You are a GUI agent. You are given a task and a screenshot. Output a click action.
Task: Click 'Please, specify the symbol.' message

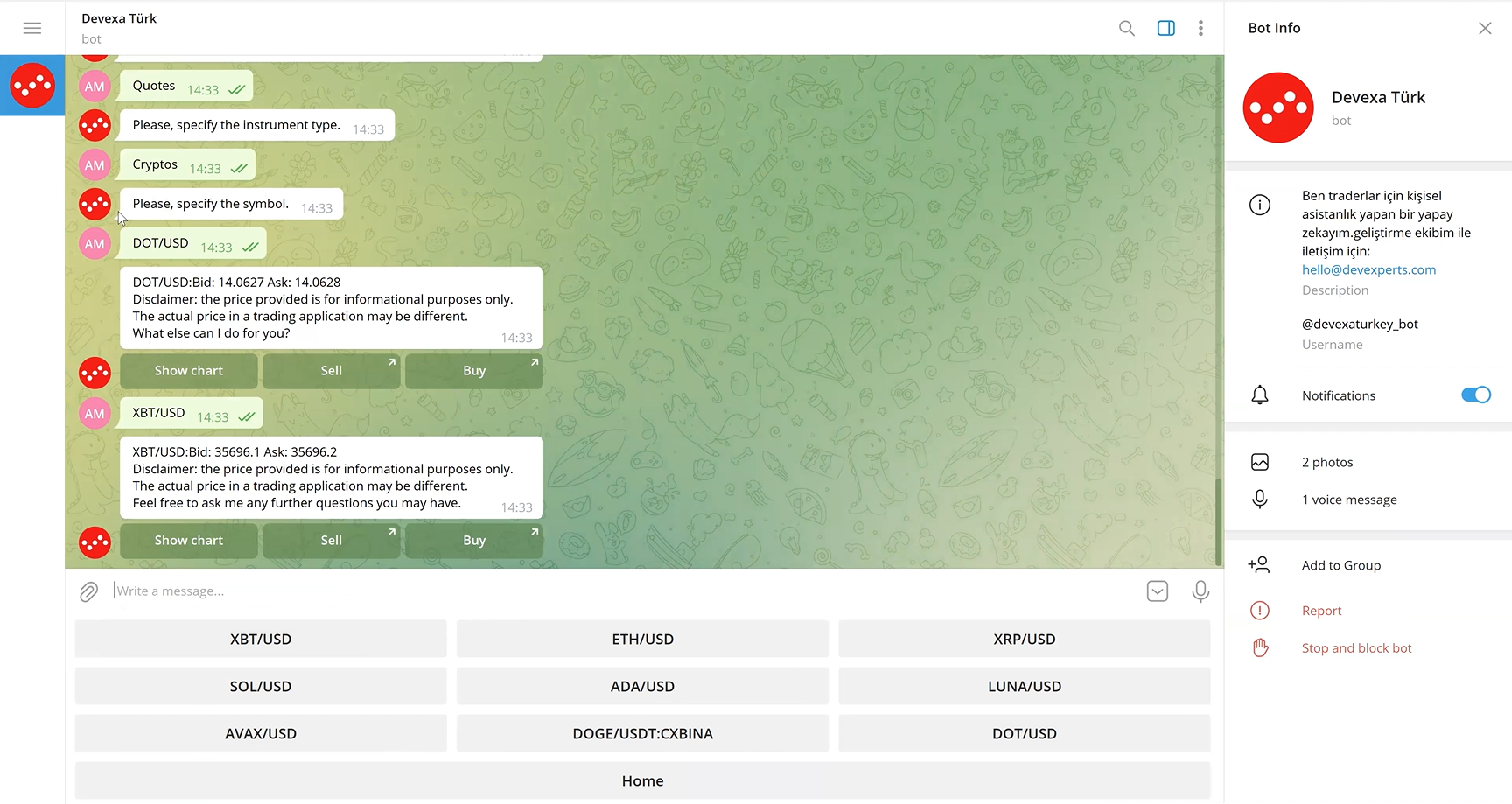point(232,204)
